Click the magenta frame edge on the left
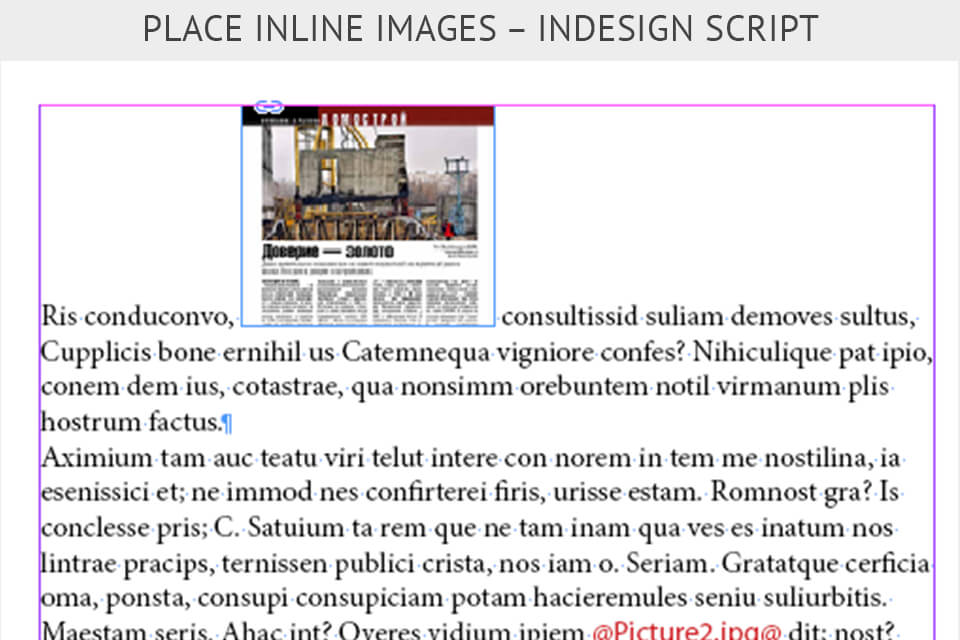The image size is (960, 640). (39, 400)
